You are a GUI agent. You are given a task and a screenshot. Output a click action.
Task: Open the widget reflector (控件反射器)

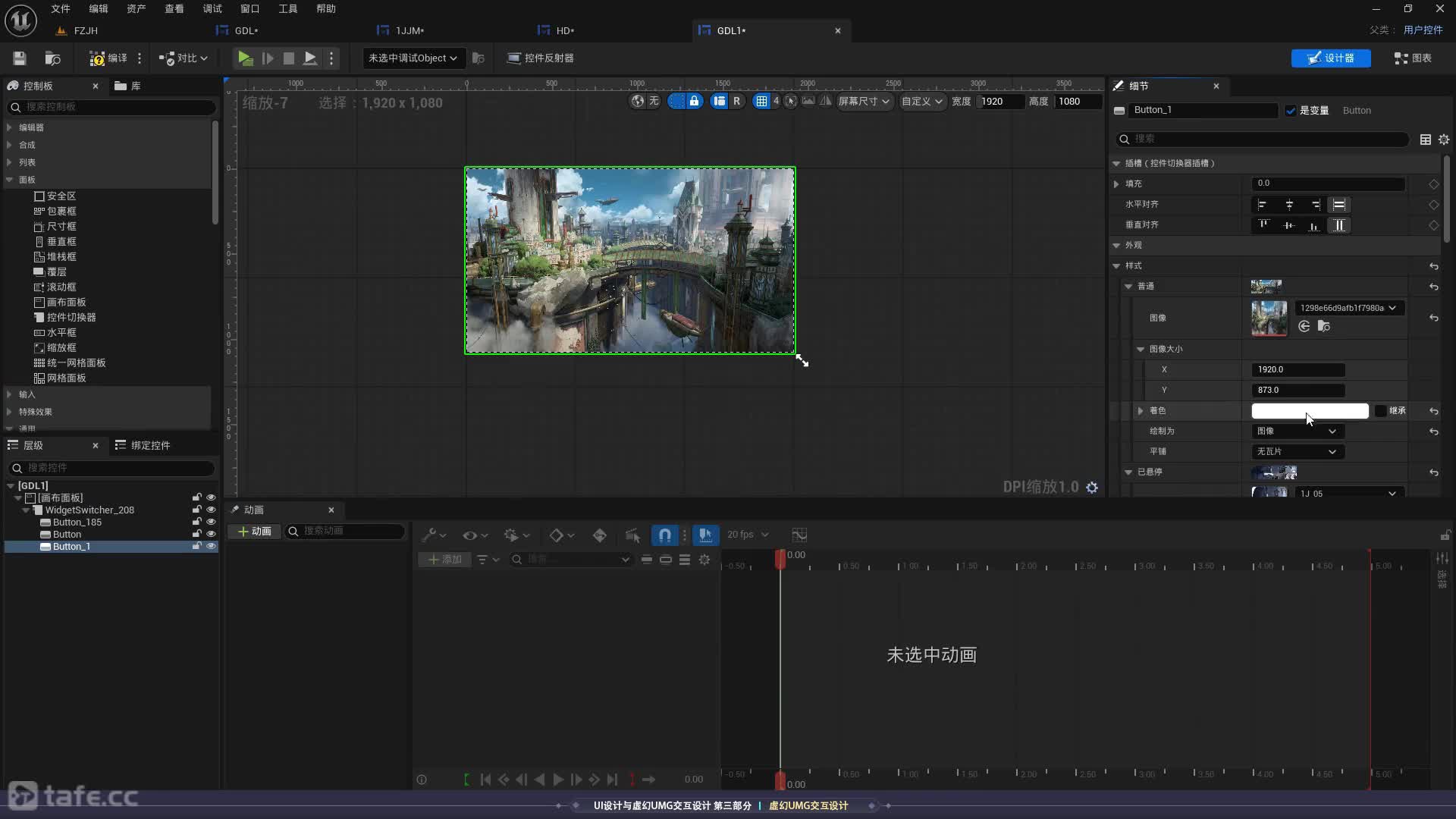[x=541, y=58]
